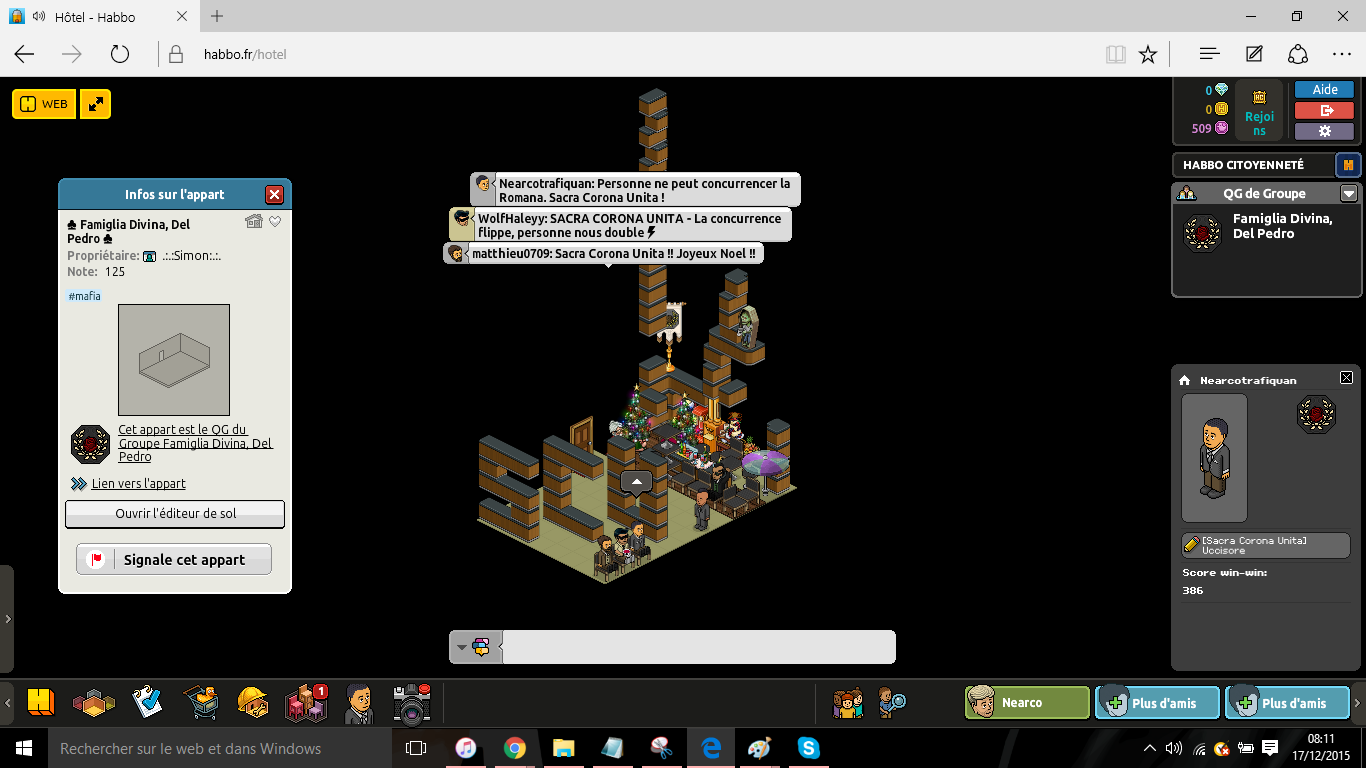Click Famiglia Divina, Del Pedro group name

[1282, 226]
